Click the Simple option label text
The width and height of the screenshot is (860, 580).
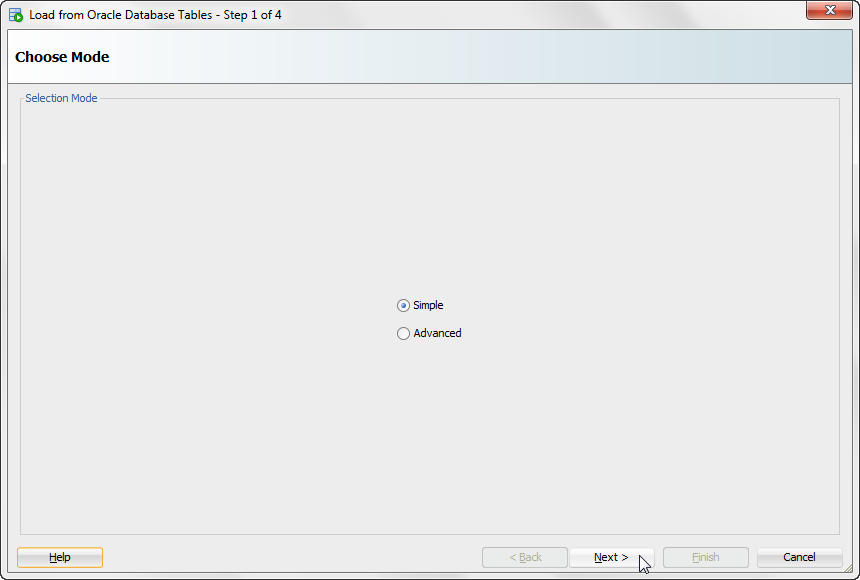point(428,305)
